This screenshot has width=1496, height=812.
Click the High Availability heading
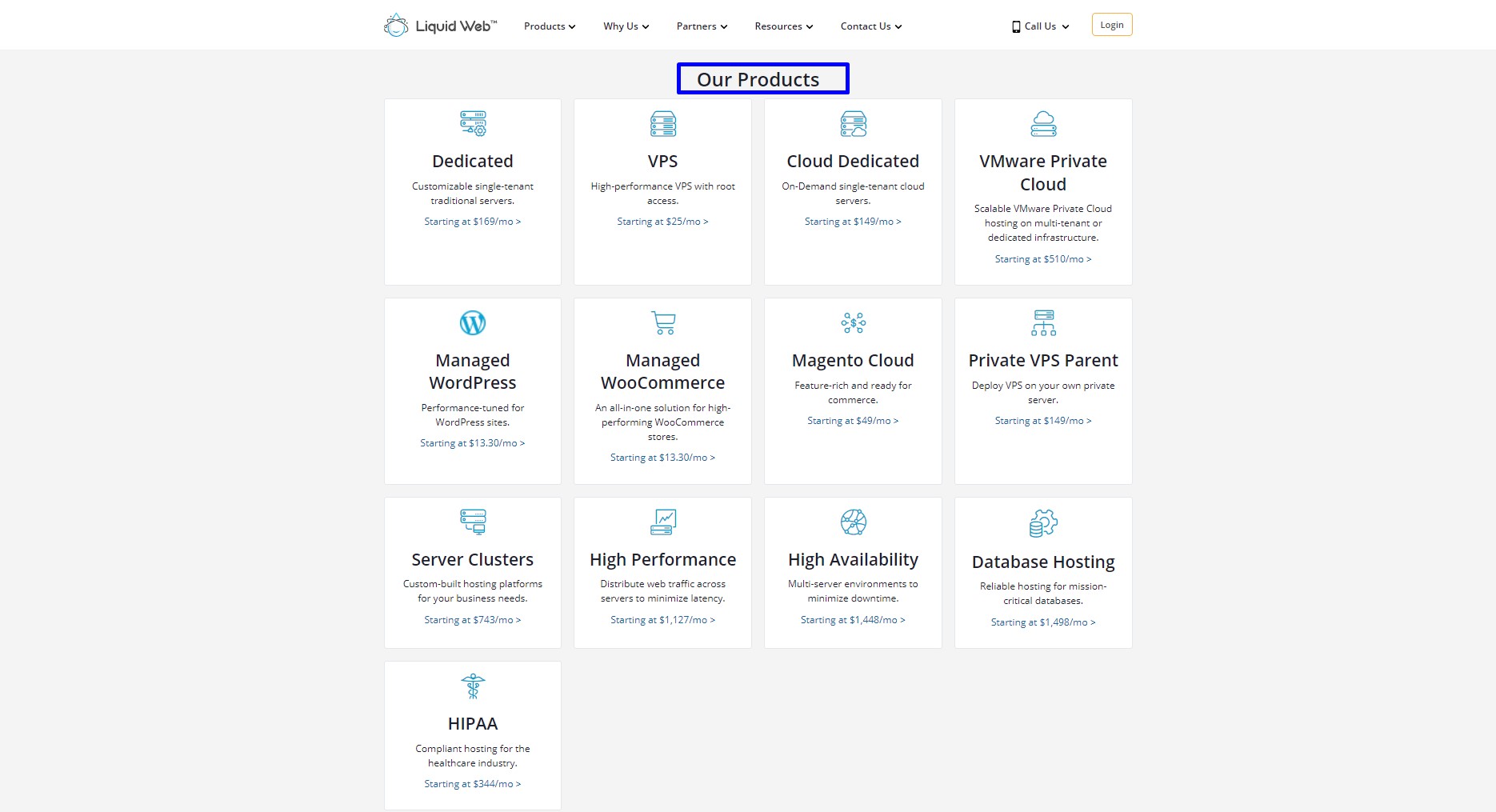click(x=853, y=560)
